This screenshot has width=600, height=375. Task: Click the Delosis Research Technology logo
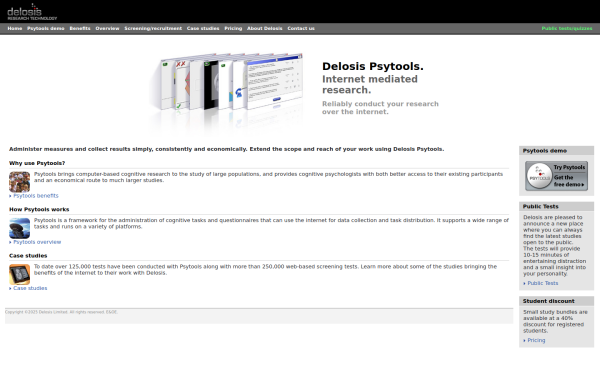[x=32, y=12]
